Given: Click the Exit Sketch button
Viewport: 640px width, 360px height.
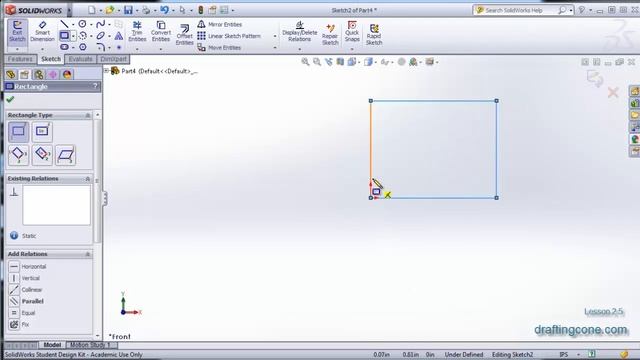Looking at the screenshot, I should (x=17, y=31).
